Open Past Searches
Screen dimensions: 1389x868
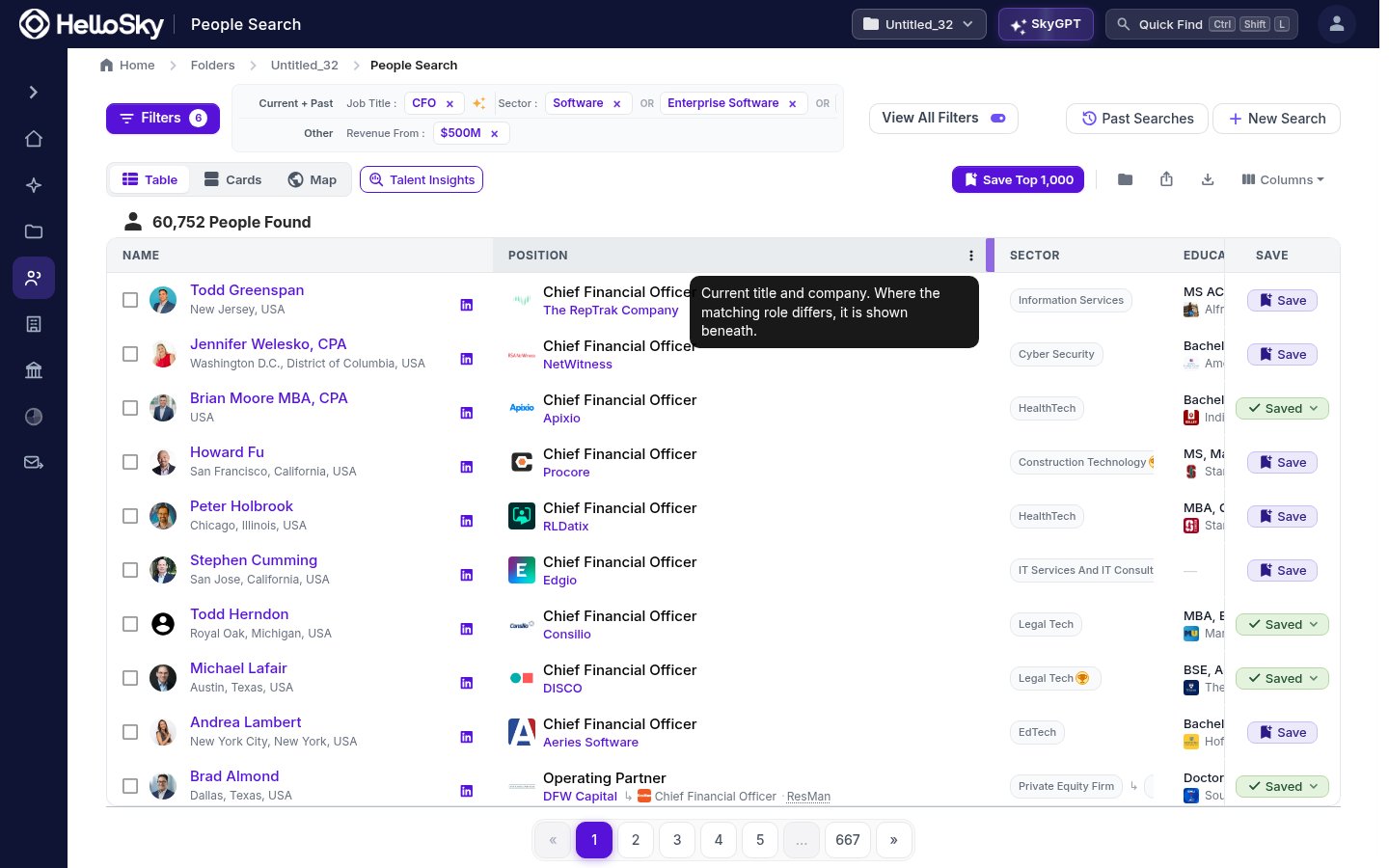point(1137,119)
